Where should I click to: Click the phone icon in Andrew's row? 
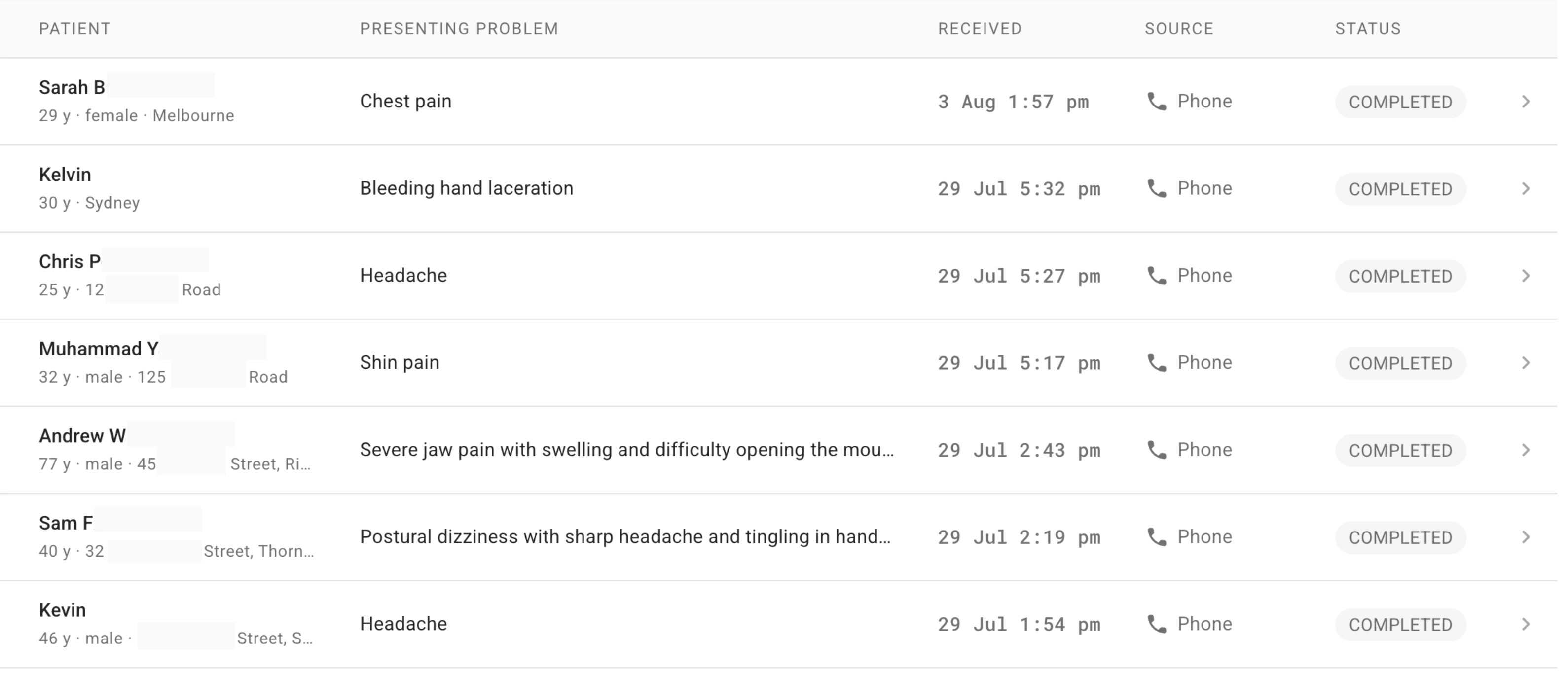[x=1157, y=450]
